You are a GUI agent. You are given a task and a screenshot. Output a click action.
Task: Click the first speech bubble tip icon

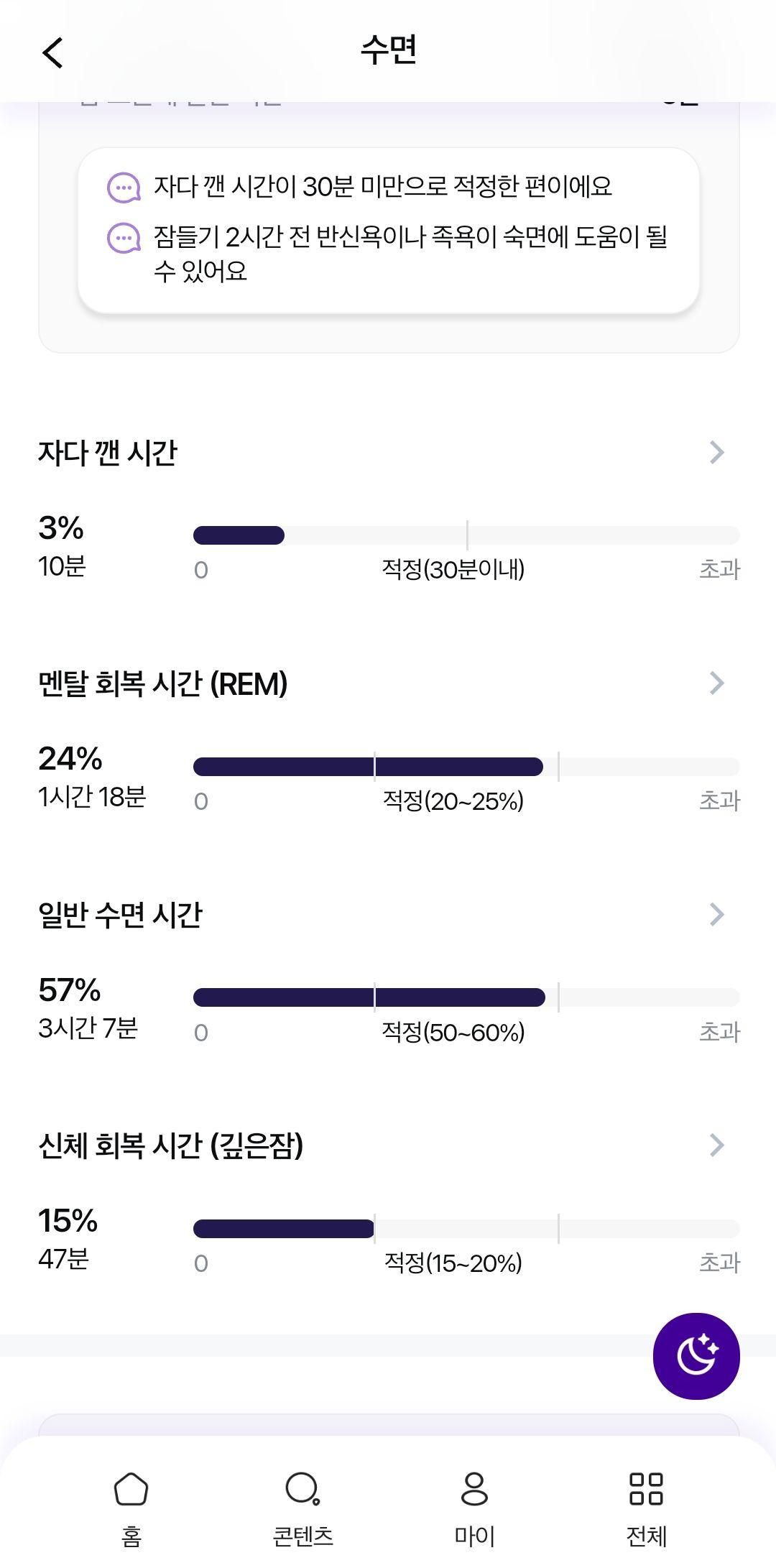124,188
